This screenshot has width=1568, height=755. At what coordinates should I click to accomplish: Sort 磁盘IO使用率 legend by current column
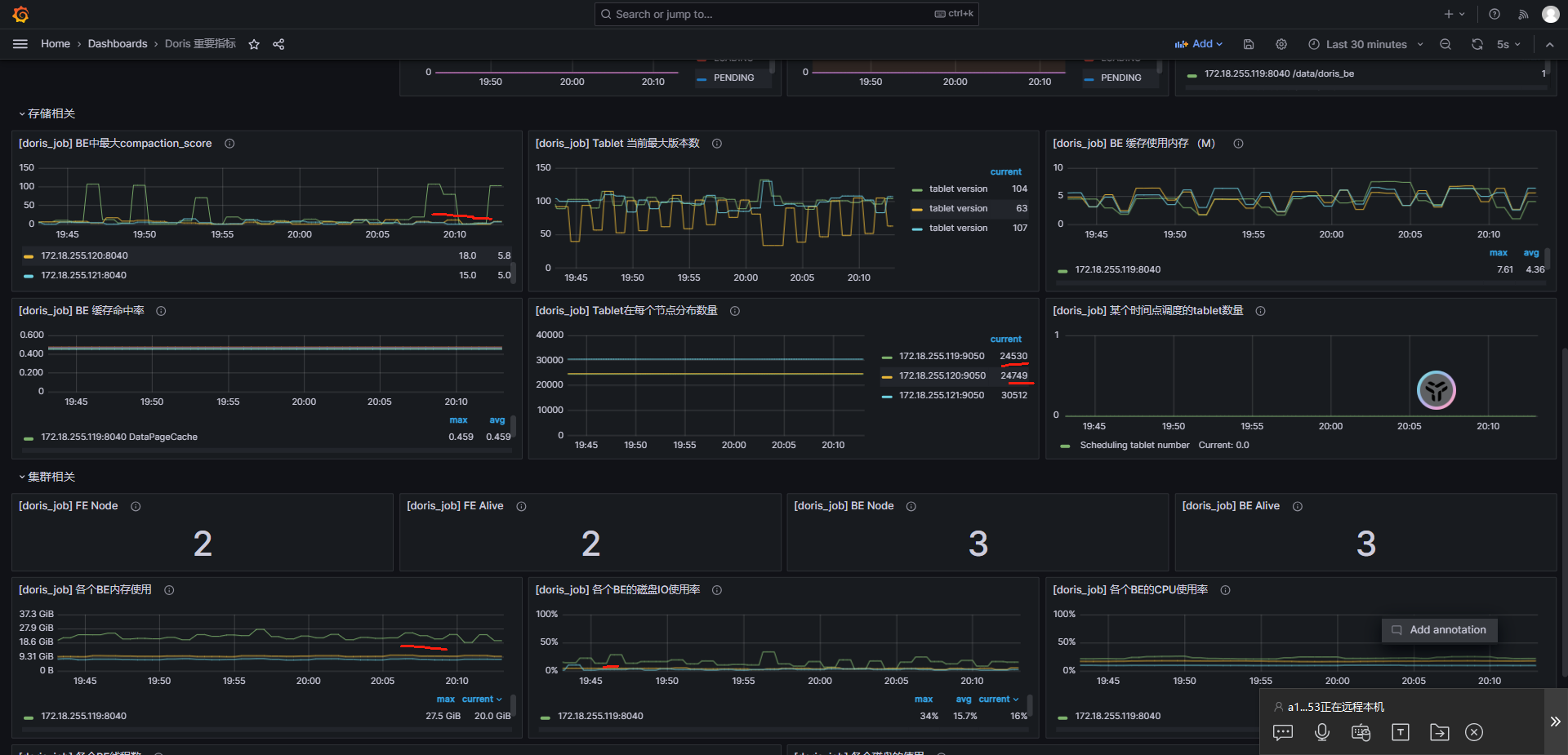(999, 699)
